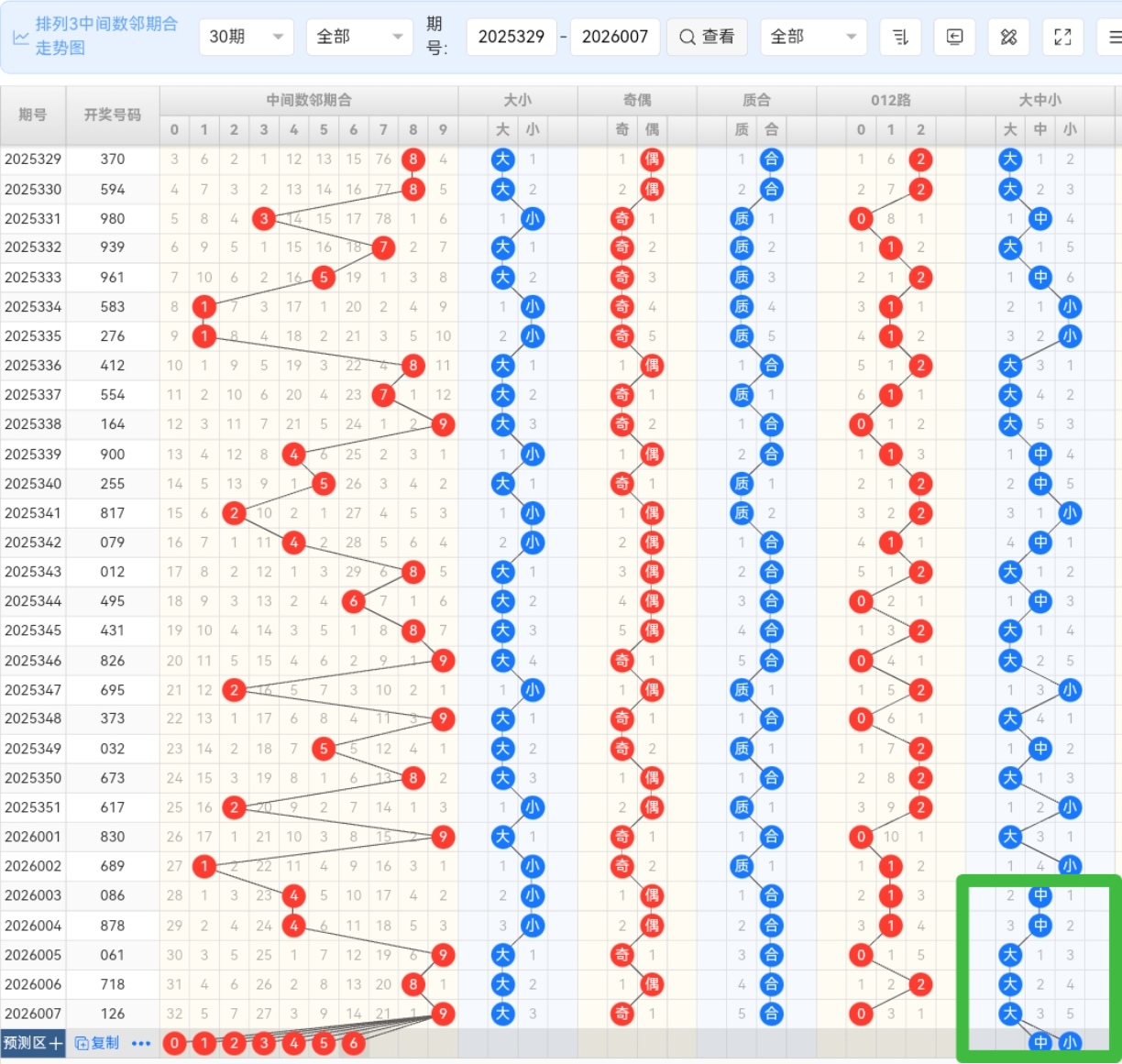The height and width of the screenshot is (1064, 1122).
Task: Click red 奇 ball in row 2025334
Action: coord(622,306)
